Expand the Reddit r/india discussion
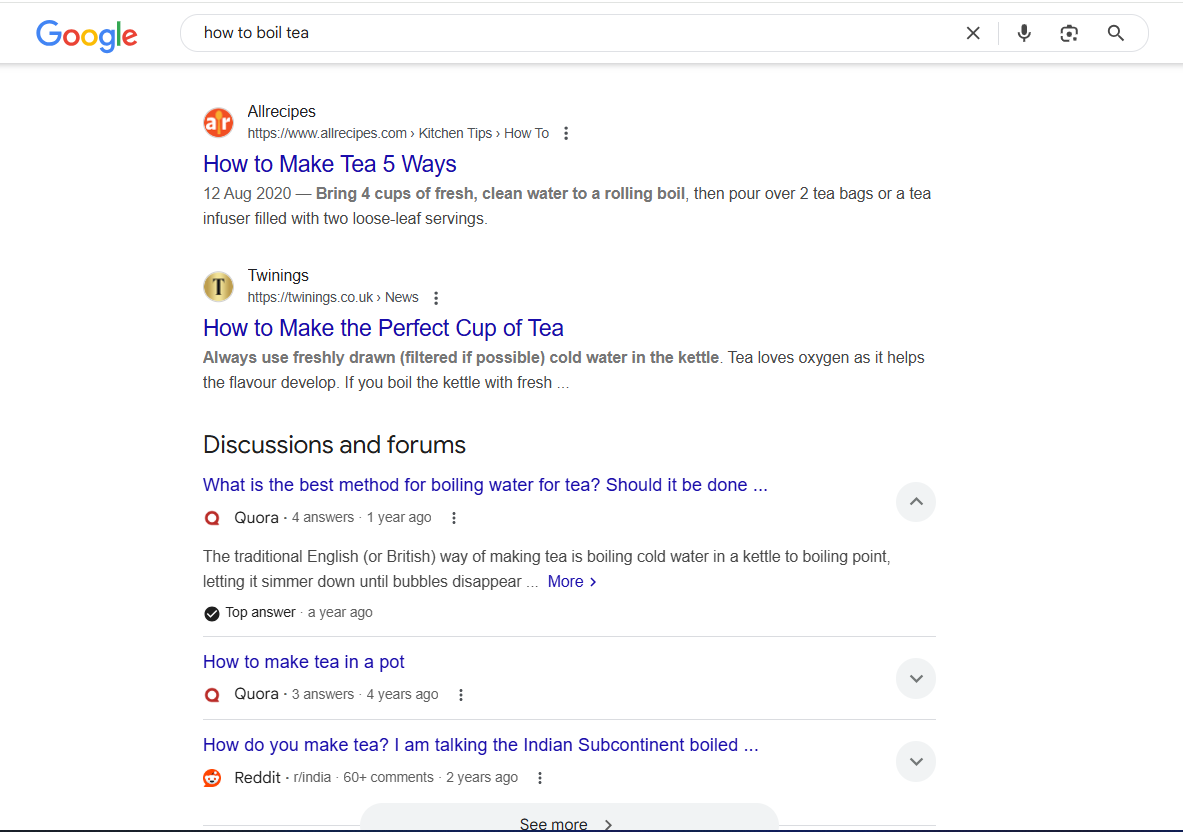Viewport: 1183px width, 832px height. (915, 761)
